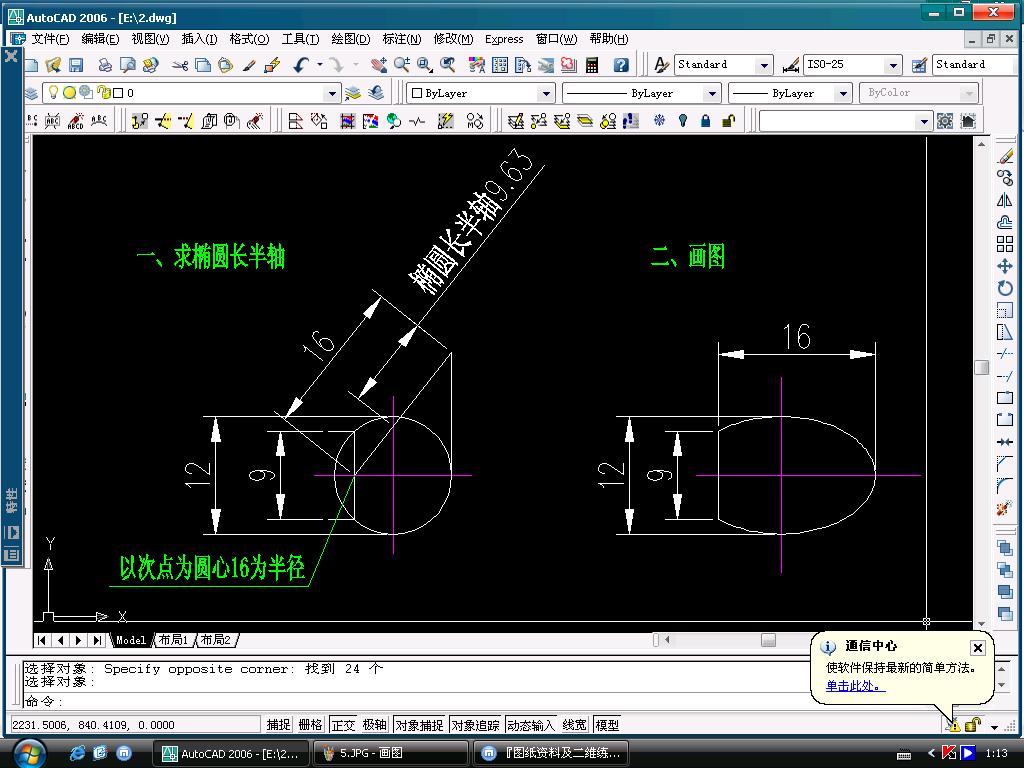Open Layer Properties Manager icon
The height and width of the screenshot is (768, 1024).
[31, 93]
